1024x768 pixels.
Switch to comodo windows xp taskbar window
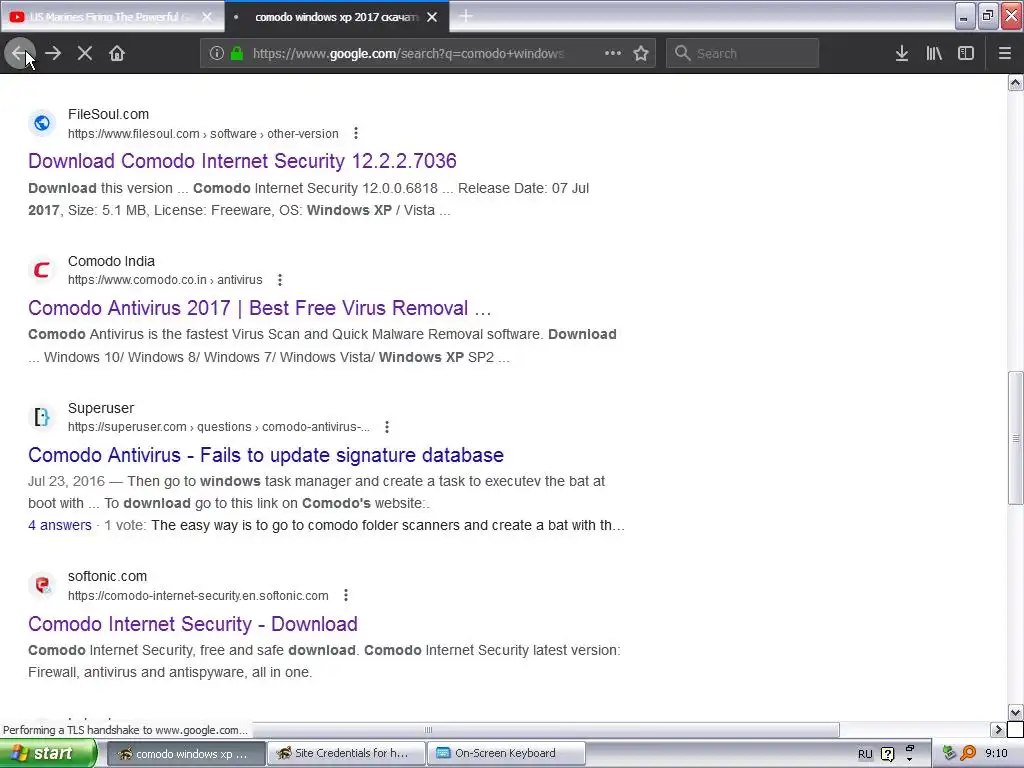(x=185, y=754)
